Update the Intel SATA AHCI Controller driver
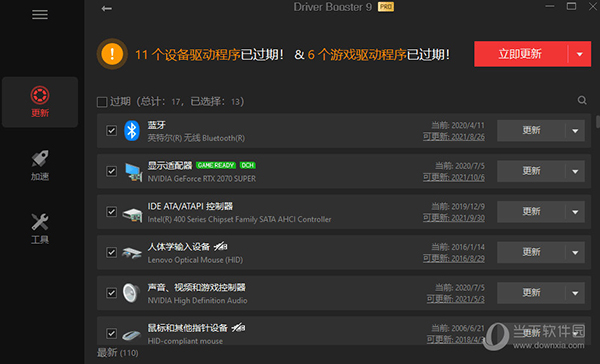600x364 pixels. tap(531, 212)
